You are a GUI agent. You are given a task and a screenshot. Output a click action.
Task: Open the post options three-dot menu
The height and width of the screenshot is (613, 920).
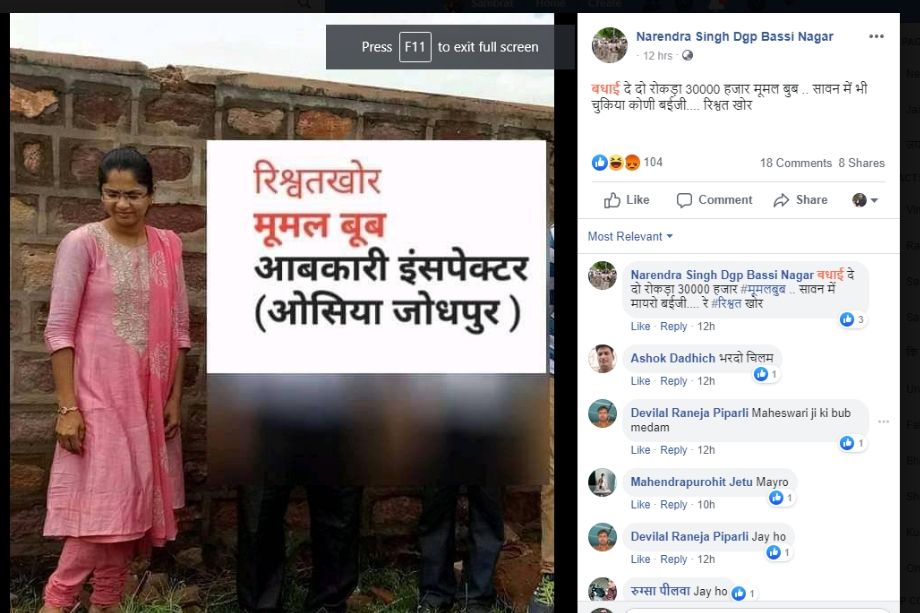(876, 36)
